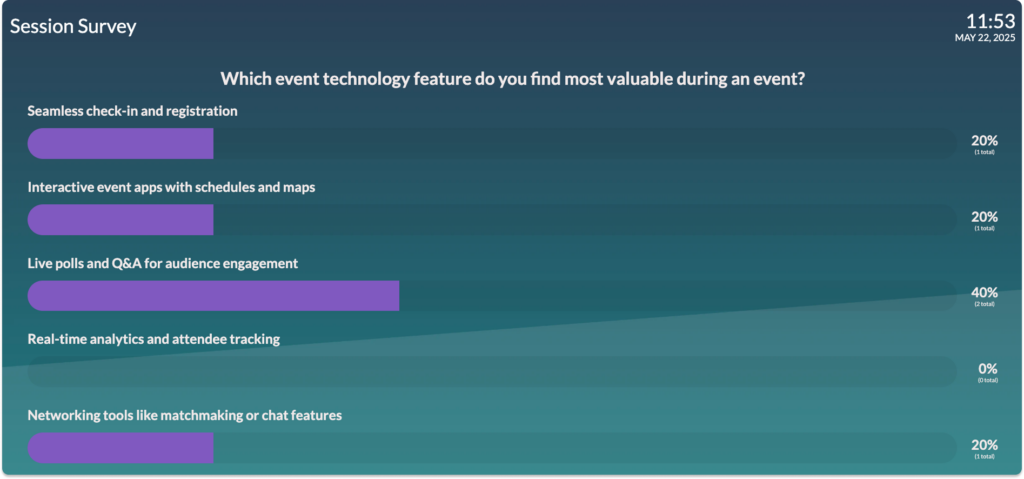This screenshot has width=1024, height=479.
Task: Click the 20% result next to Seamless check-in
Action: click(x=984, y=140)
